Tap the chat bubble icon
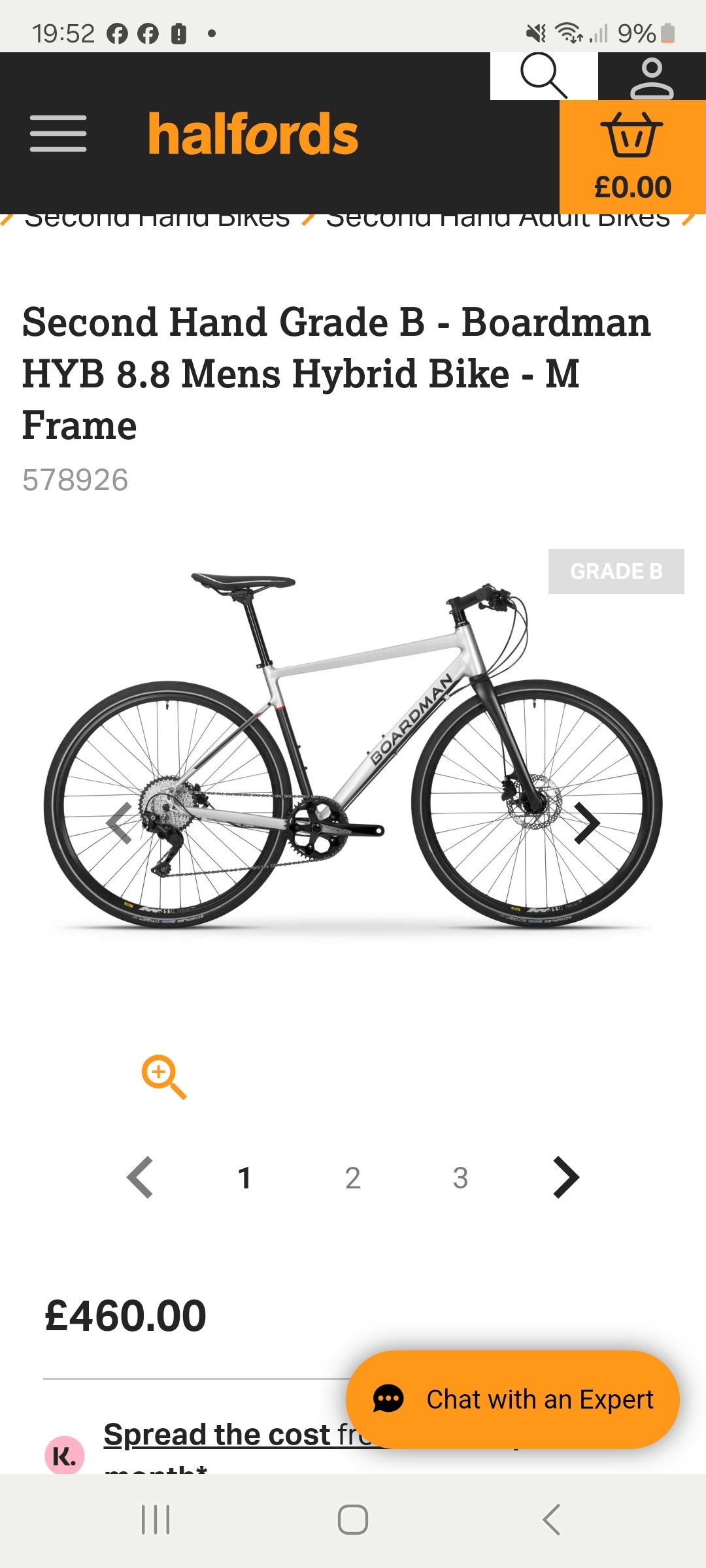 pyautogui.click(x=388, y=1399)
